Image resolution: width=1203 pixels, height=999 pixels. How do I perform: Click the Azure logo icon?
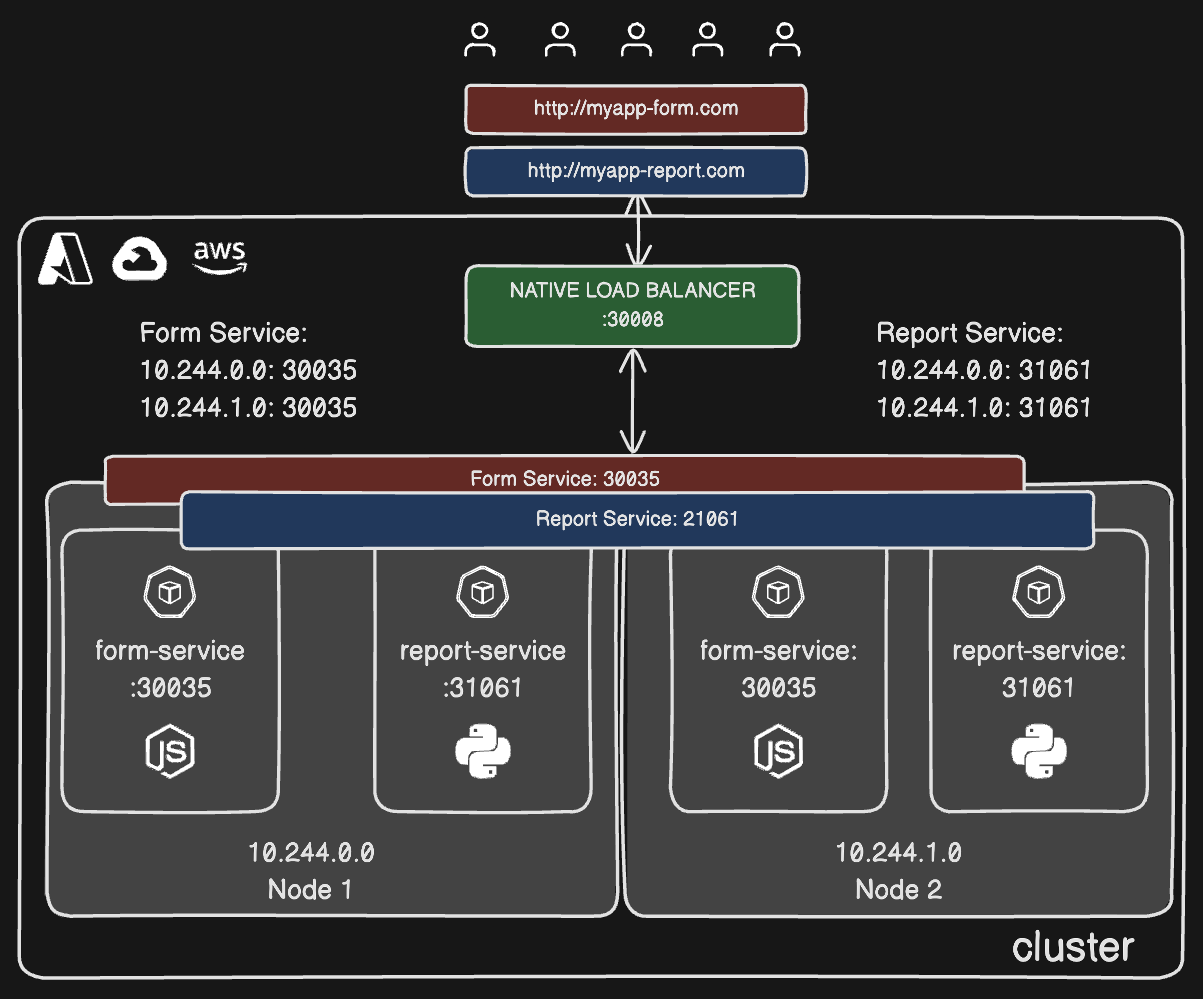coord(65,261)
